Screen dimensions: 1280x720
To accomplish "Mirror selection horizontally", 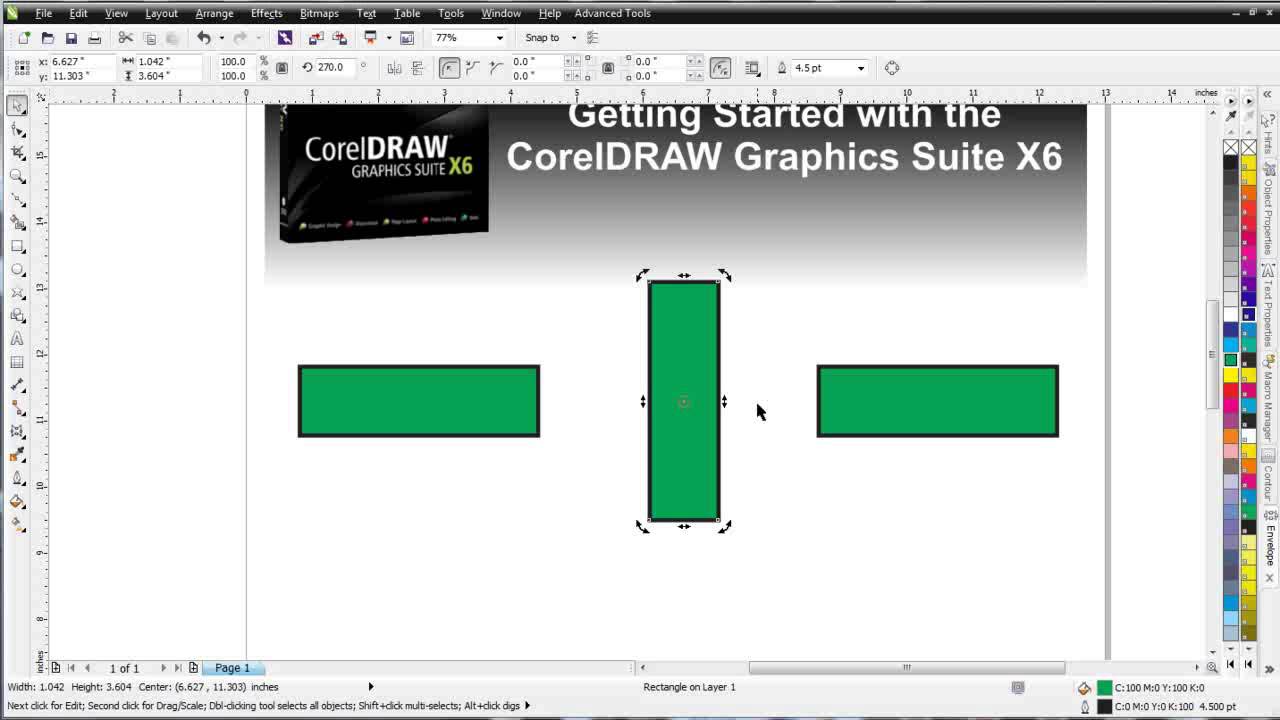I will coord(394,68).
